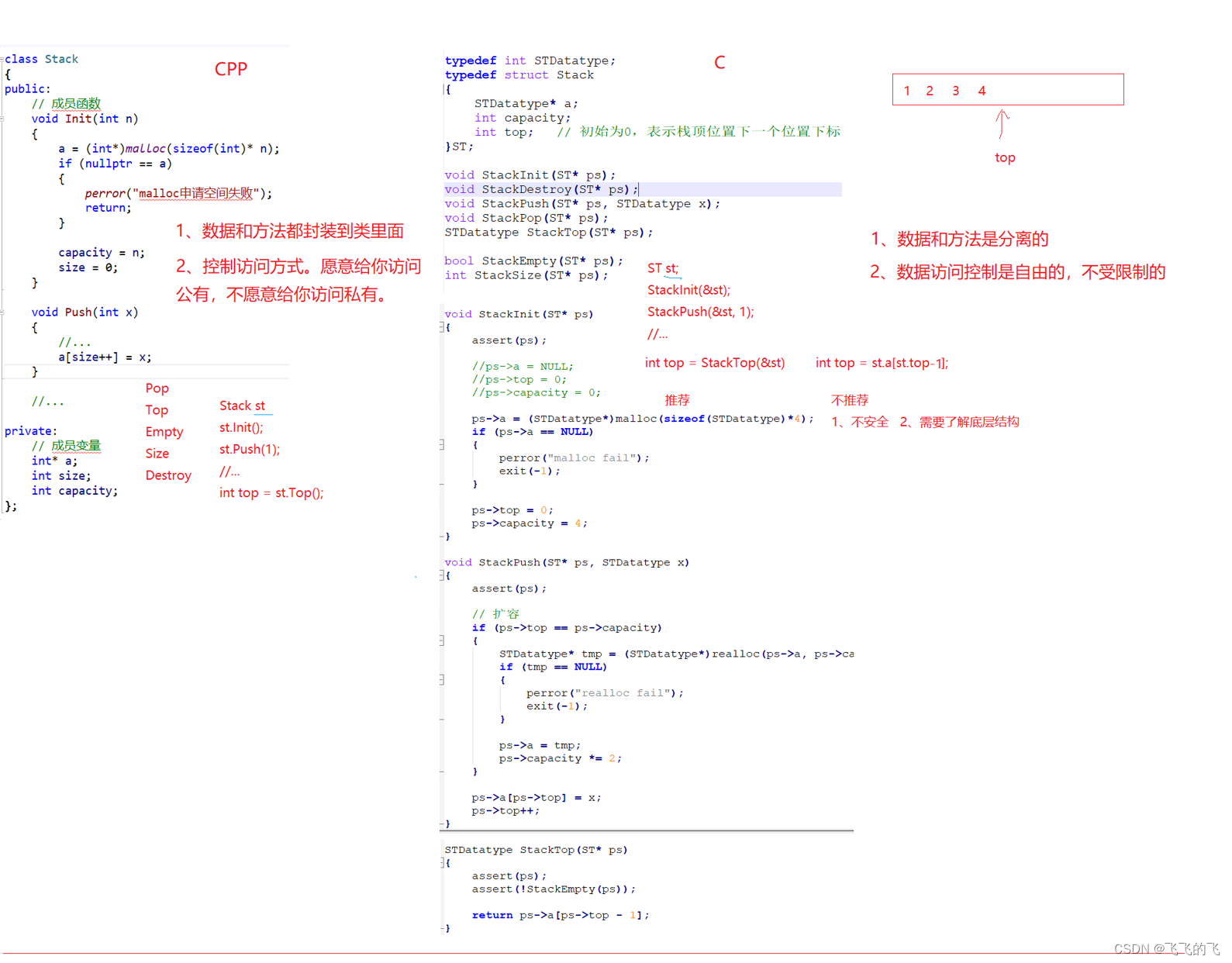Click the 'typedef int STDatatype;' line
This screenshot has width=1232, height=963.
tap(530, 60)
